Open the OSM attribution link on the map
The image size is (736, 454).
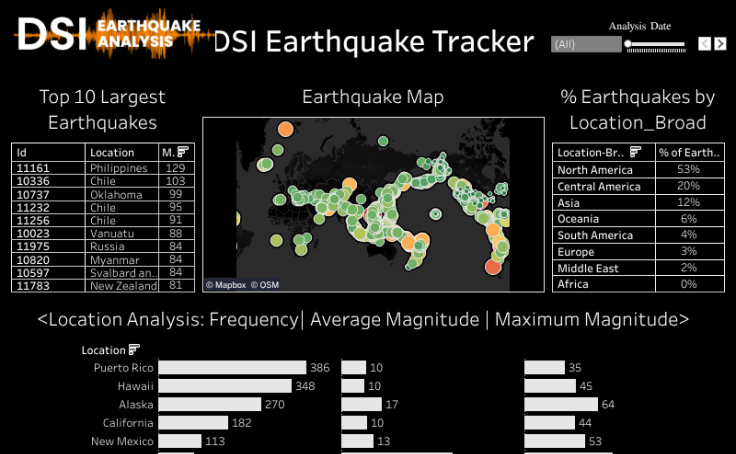(265, 284)
